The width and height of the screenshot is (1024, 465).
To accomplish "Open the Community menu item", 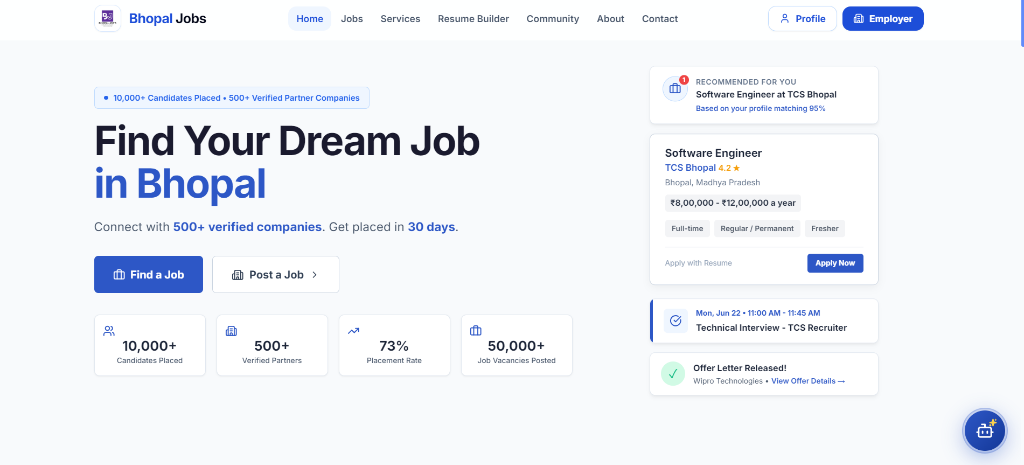I will [552, 19].
